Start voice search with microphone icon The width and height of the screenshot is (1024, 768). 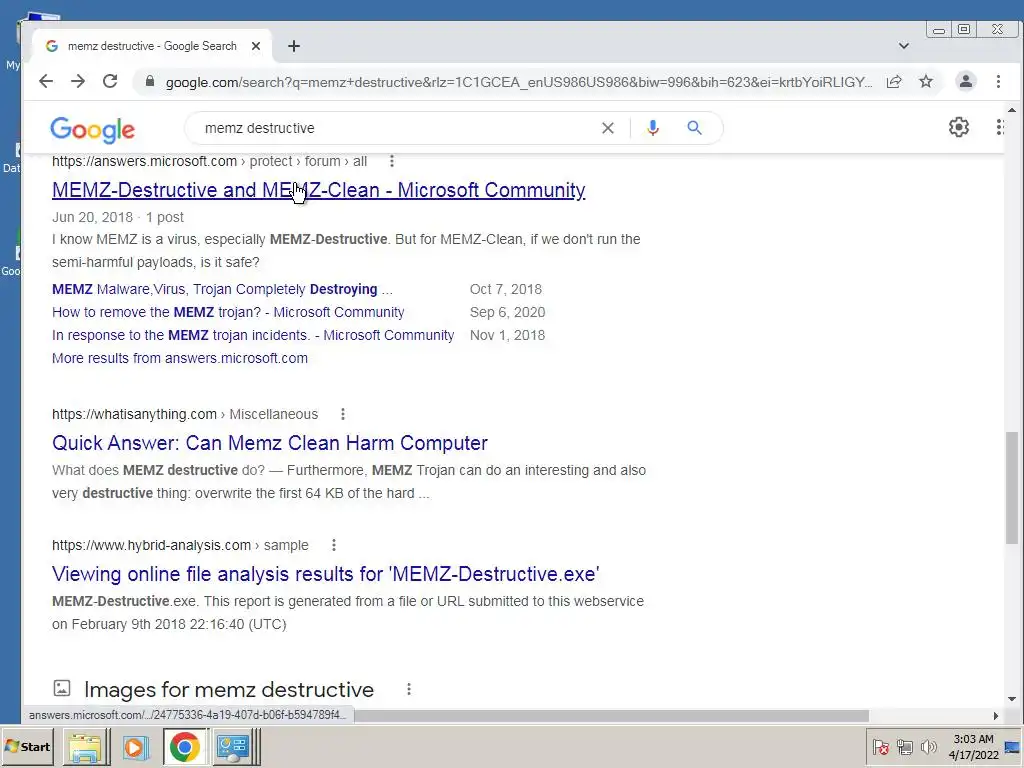coord(652,128)
